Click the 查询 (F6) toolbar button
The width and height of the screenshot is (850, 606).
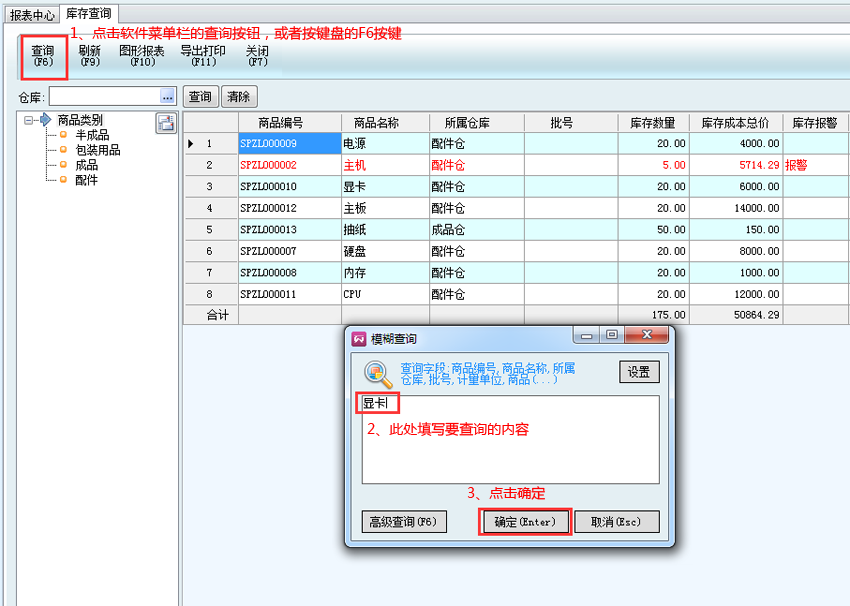[x=43, y=56]
